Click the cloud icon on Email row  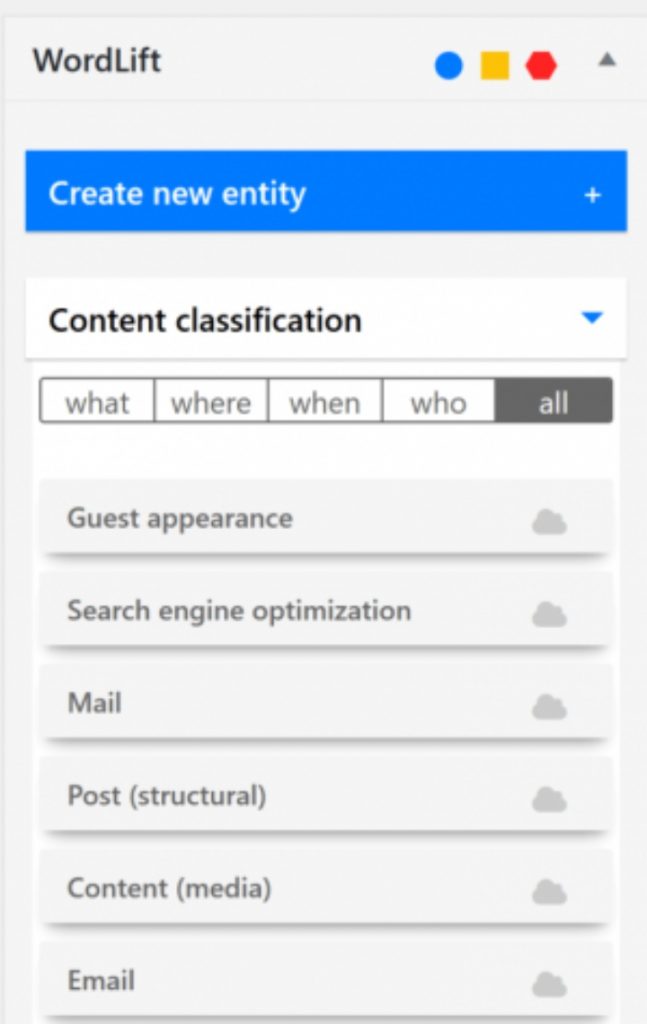(x=549, y=984)
